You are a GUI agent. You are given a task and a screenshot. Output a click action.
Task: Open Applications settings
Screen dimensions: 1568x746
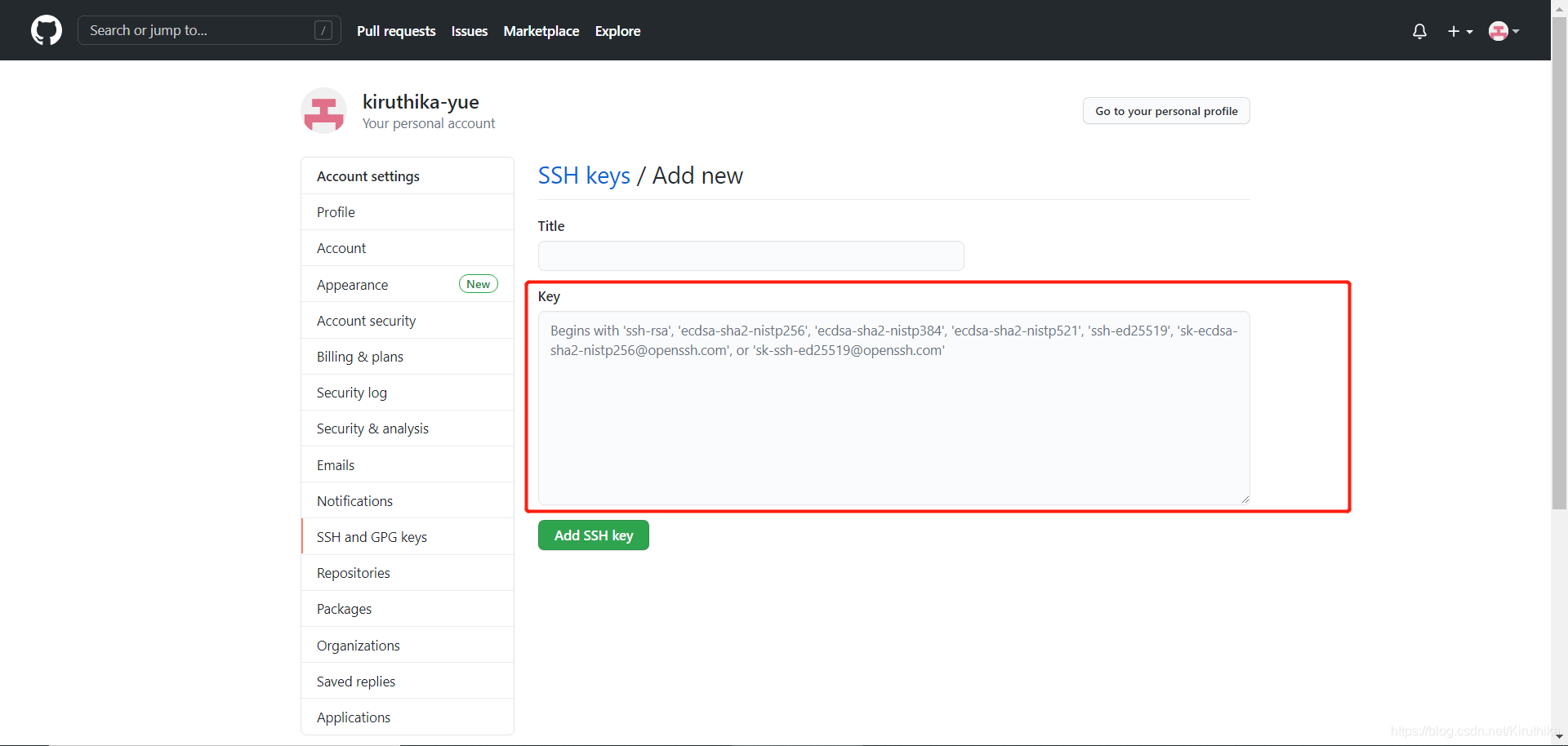click(408, 717)
